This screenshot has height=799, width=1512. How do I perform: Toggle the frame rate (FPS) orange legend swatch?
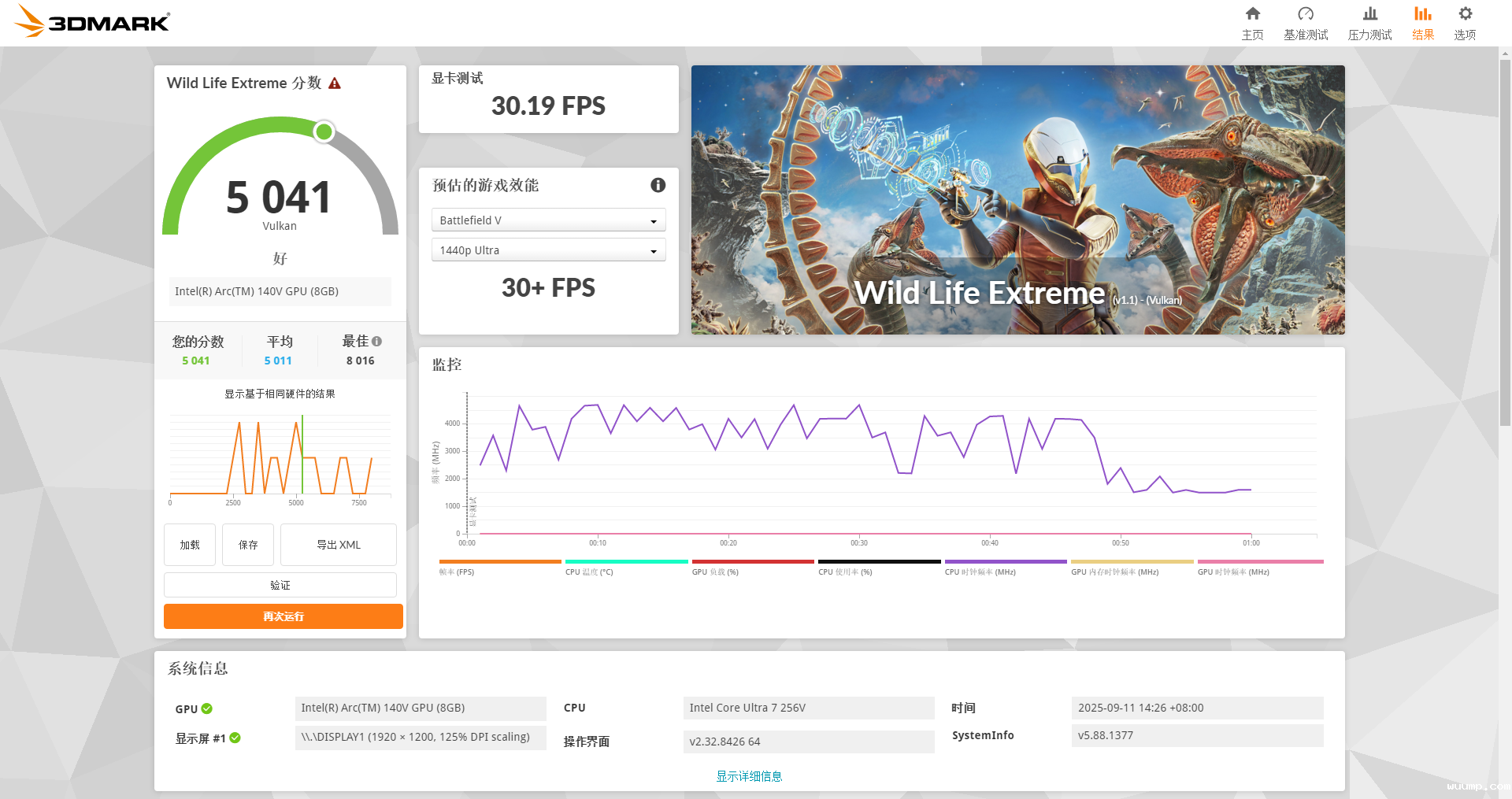point(499,562)
